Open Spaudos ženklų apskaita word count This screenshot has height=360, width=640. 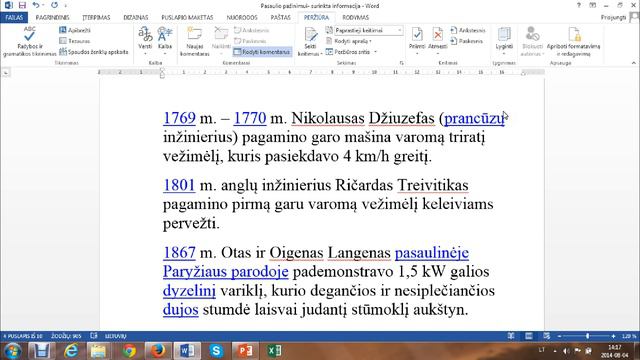tap(94, 52)
